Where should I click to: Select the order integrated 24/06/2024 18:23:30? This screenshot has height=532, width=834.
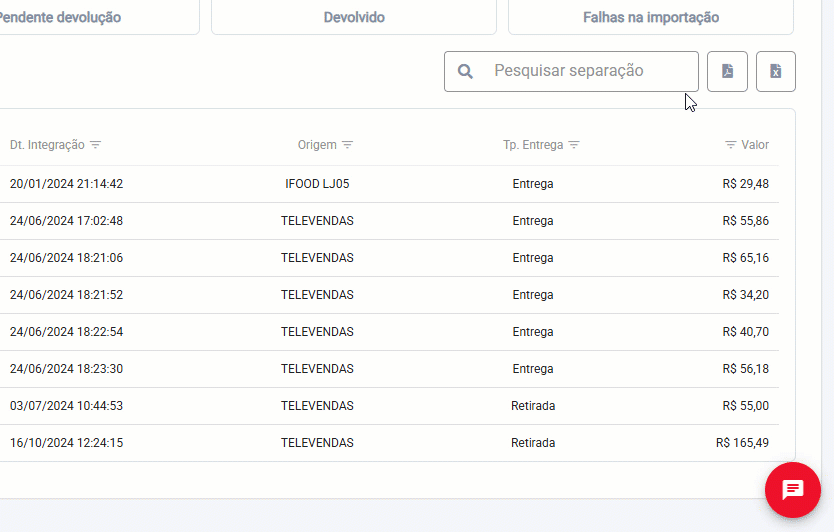tap(389, 369)
